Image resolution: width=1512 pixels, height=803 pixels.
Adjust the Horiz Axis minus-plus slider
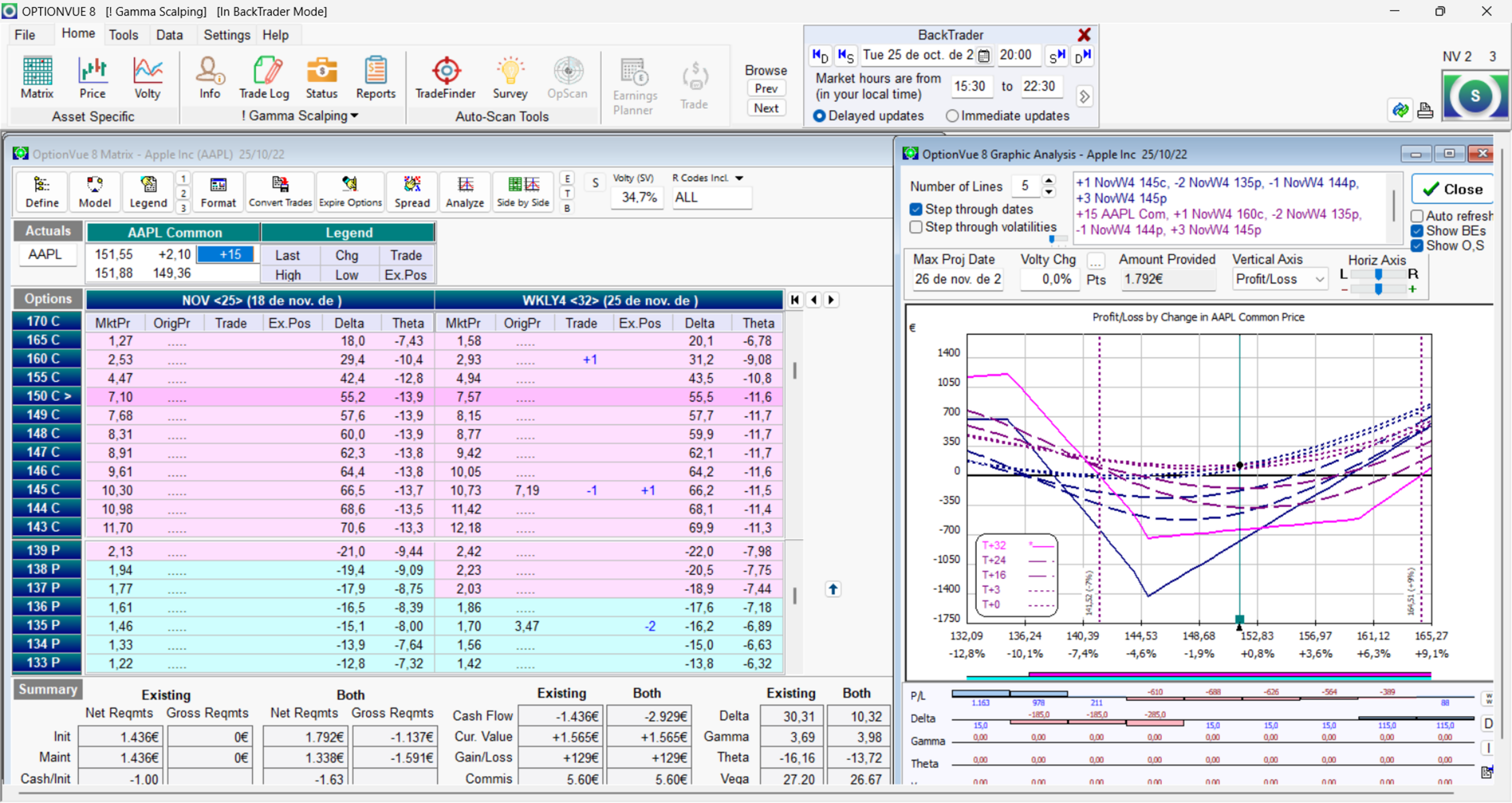tap(1378, 289)
